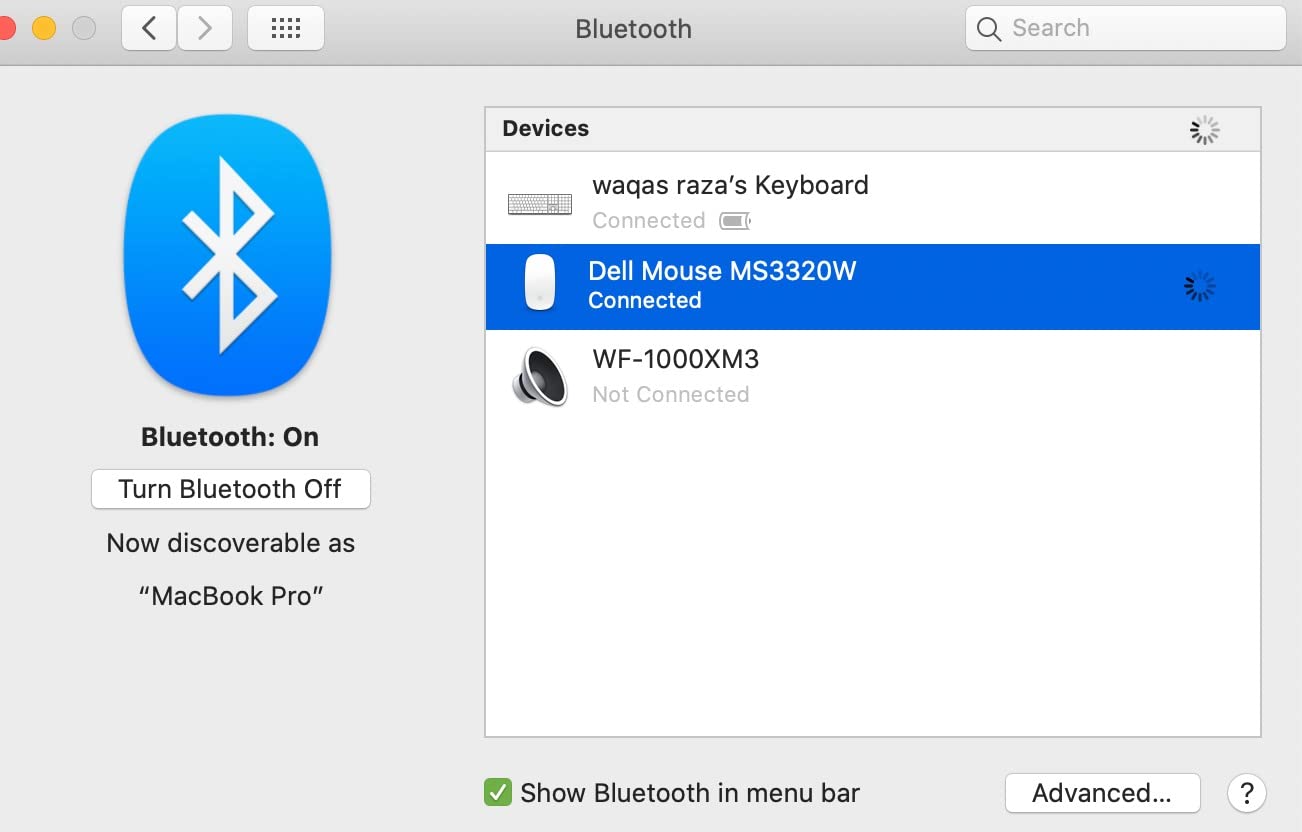Viewport: 1302px width, 832px height.
Task: Select waqas raza's Keyboard device name
Action: click(x=730, y=185)
